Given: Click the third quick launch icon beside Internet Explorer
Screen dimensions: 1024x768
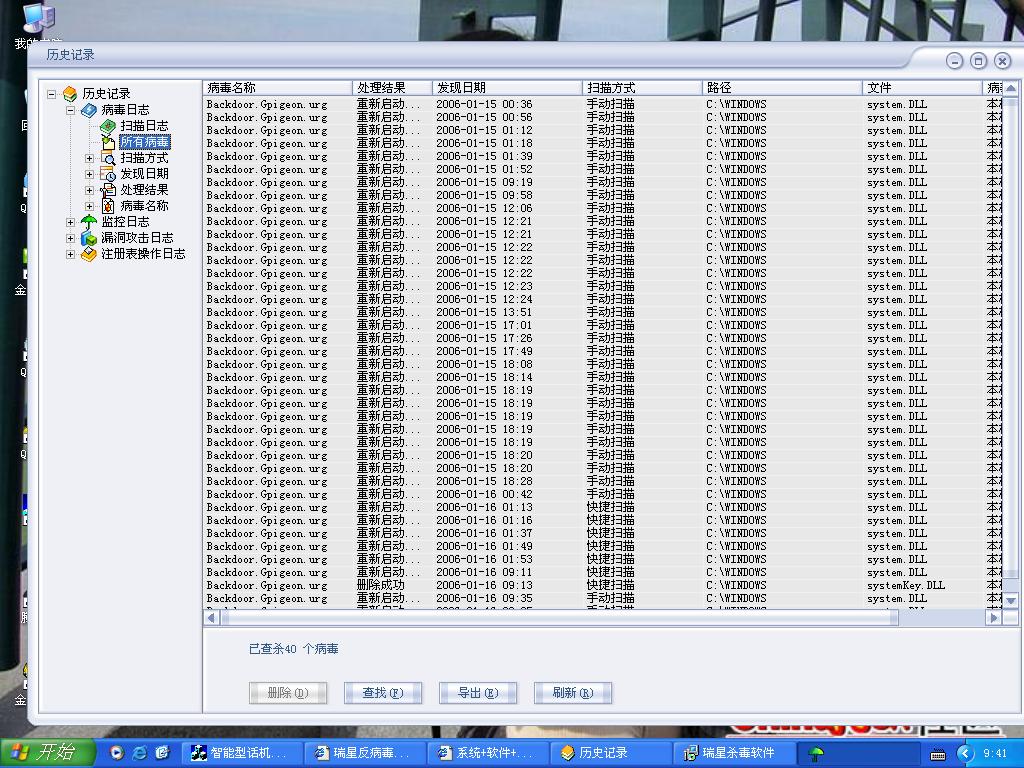Looking at the screenshot, I should coord(163,753).
